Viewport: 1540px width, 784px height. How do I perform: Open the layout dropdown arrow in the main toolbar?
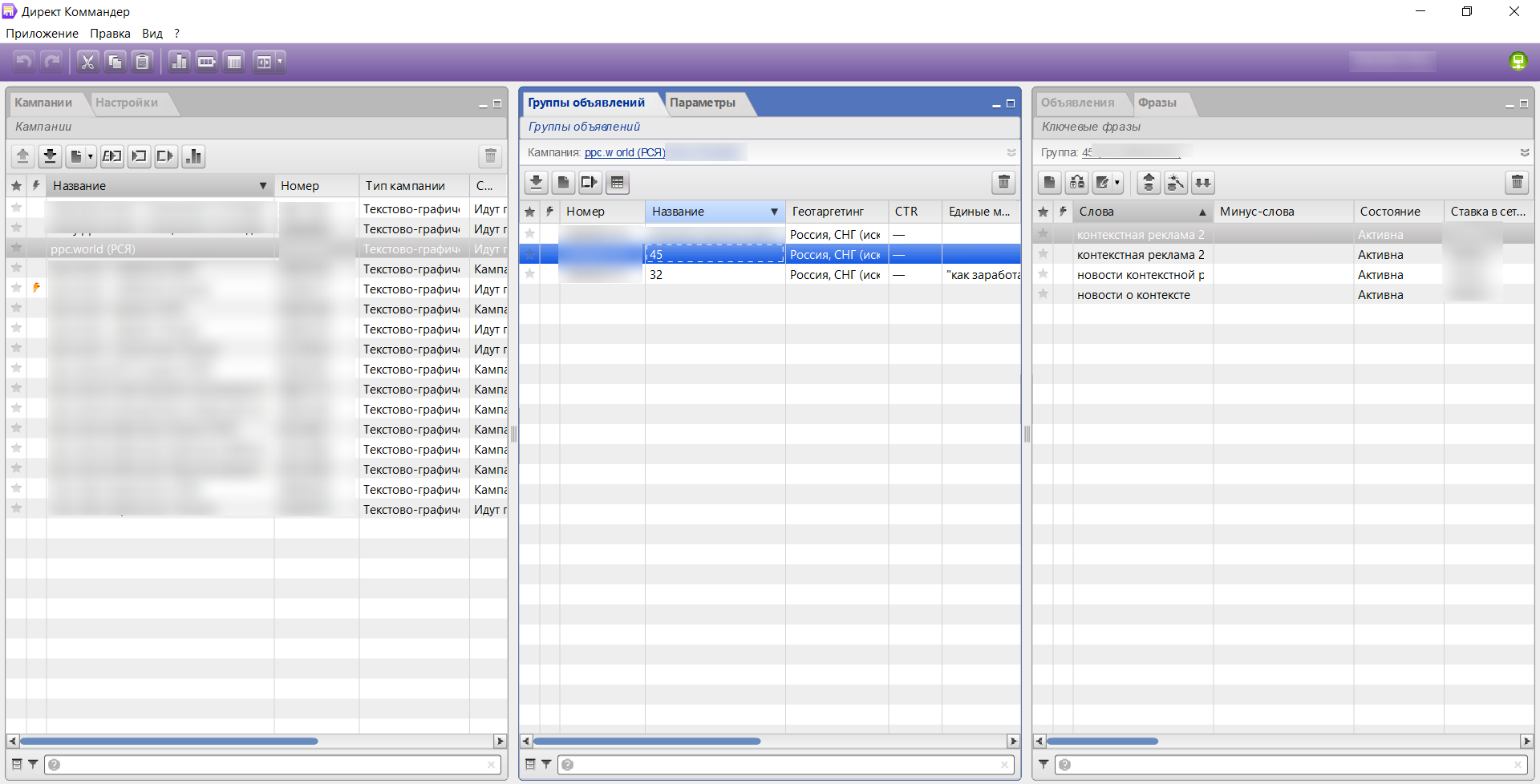280,62
